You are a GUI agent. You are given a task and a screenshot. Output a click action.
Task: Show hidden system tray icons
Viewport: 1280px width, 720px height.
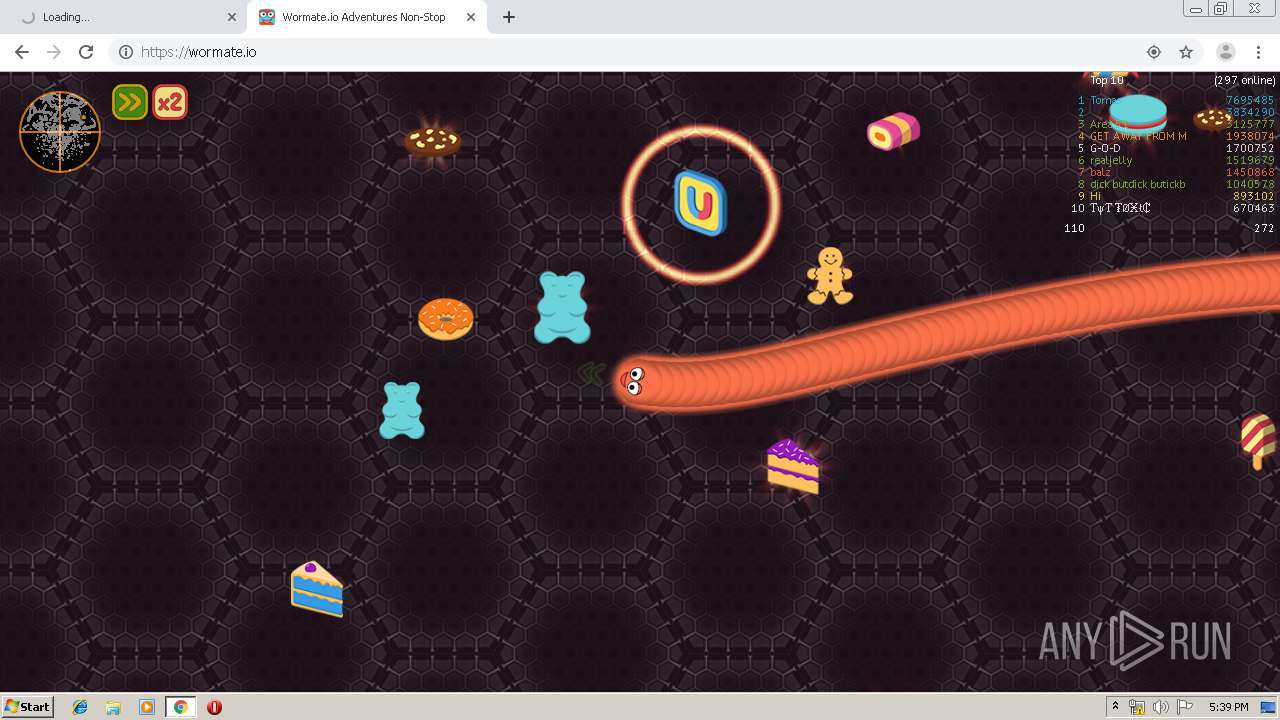tap(1115, 707)
